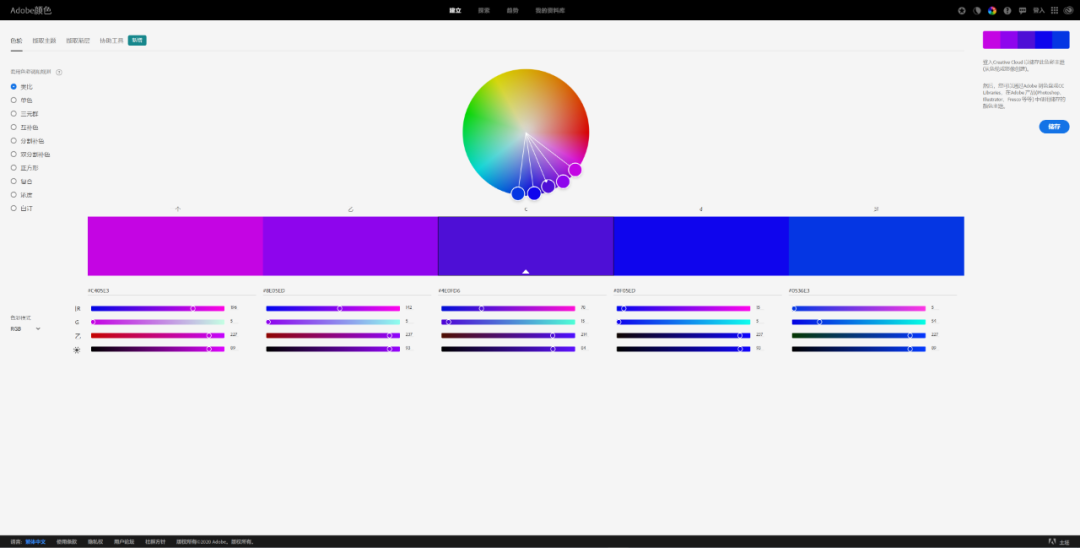Select the indigo #4E0FD6 base swatch
The width and height of the screenshot is (1080, 548).
click(x=526, y=246)
